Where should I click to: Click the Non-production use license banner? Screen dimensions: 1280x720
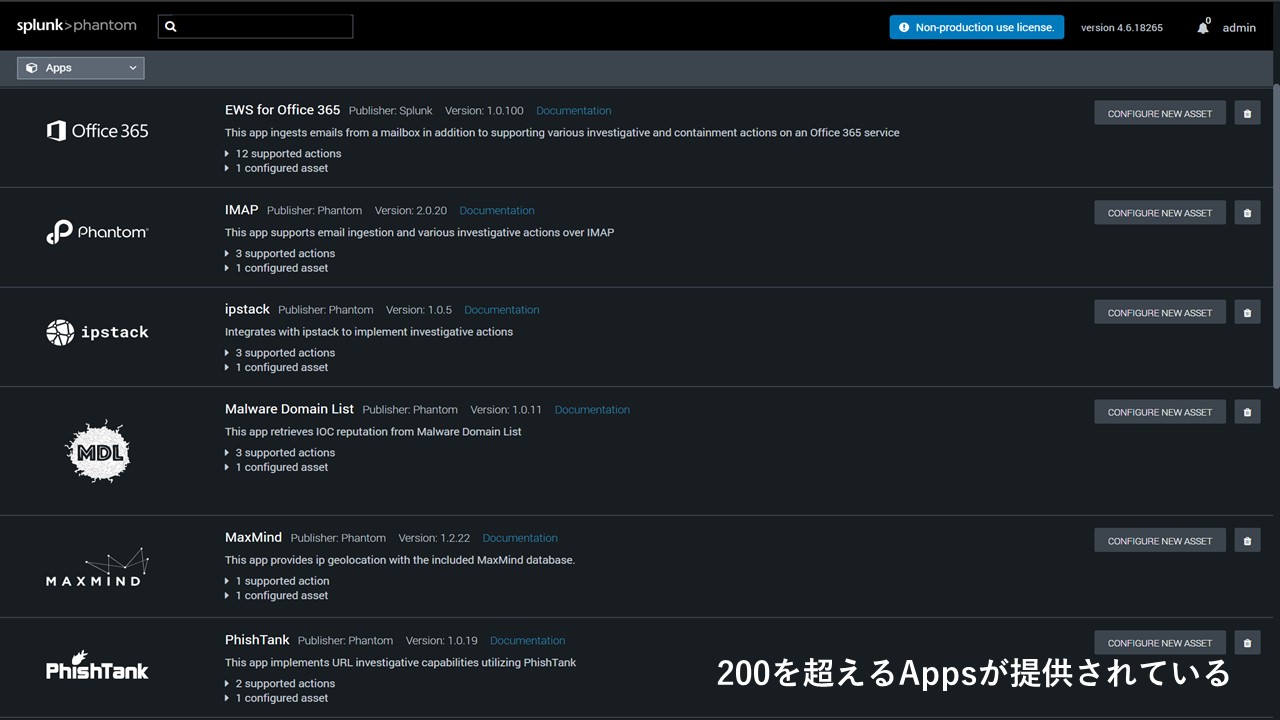pyautogui.click(x=977, y=27)
